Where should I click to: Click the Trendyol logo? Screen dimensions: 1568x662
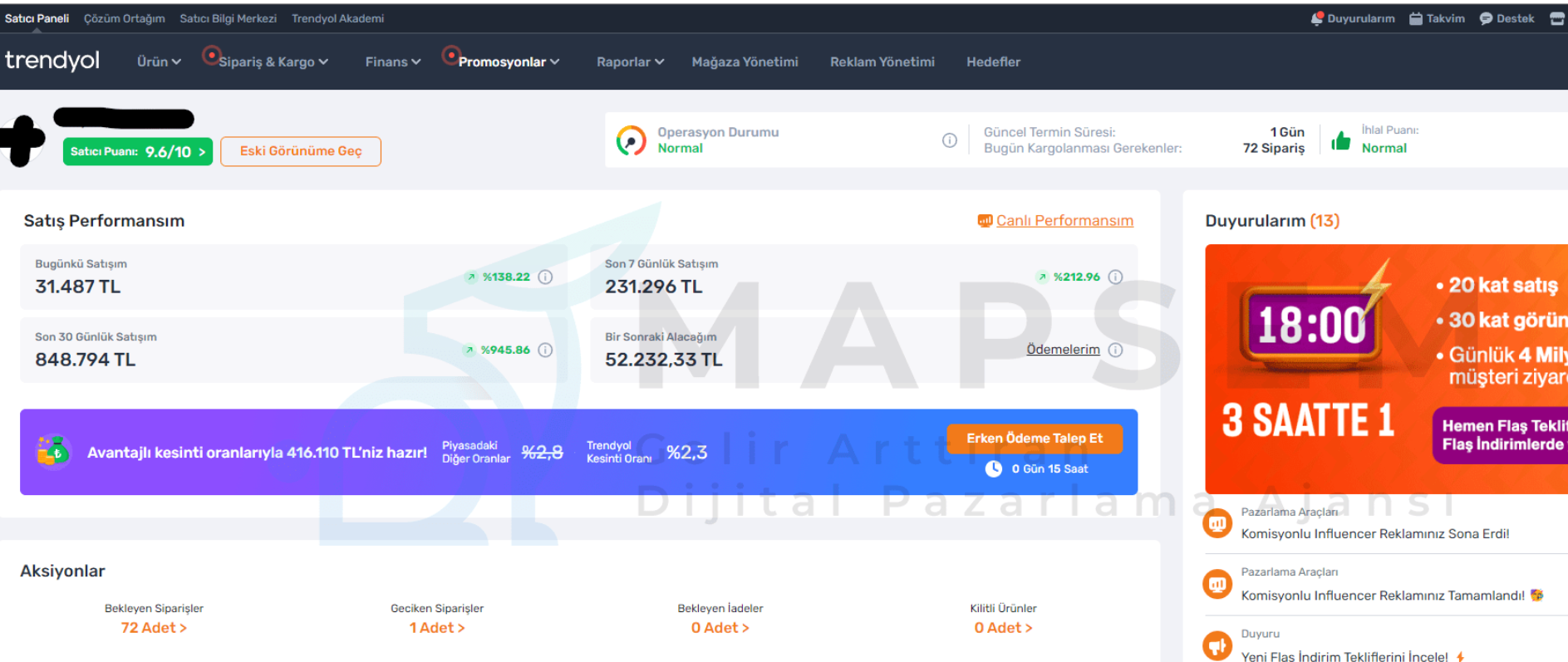[52, 61]
